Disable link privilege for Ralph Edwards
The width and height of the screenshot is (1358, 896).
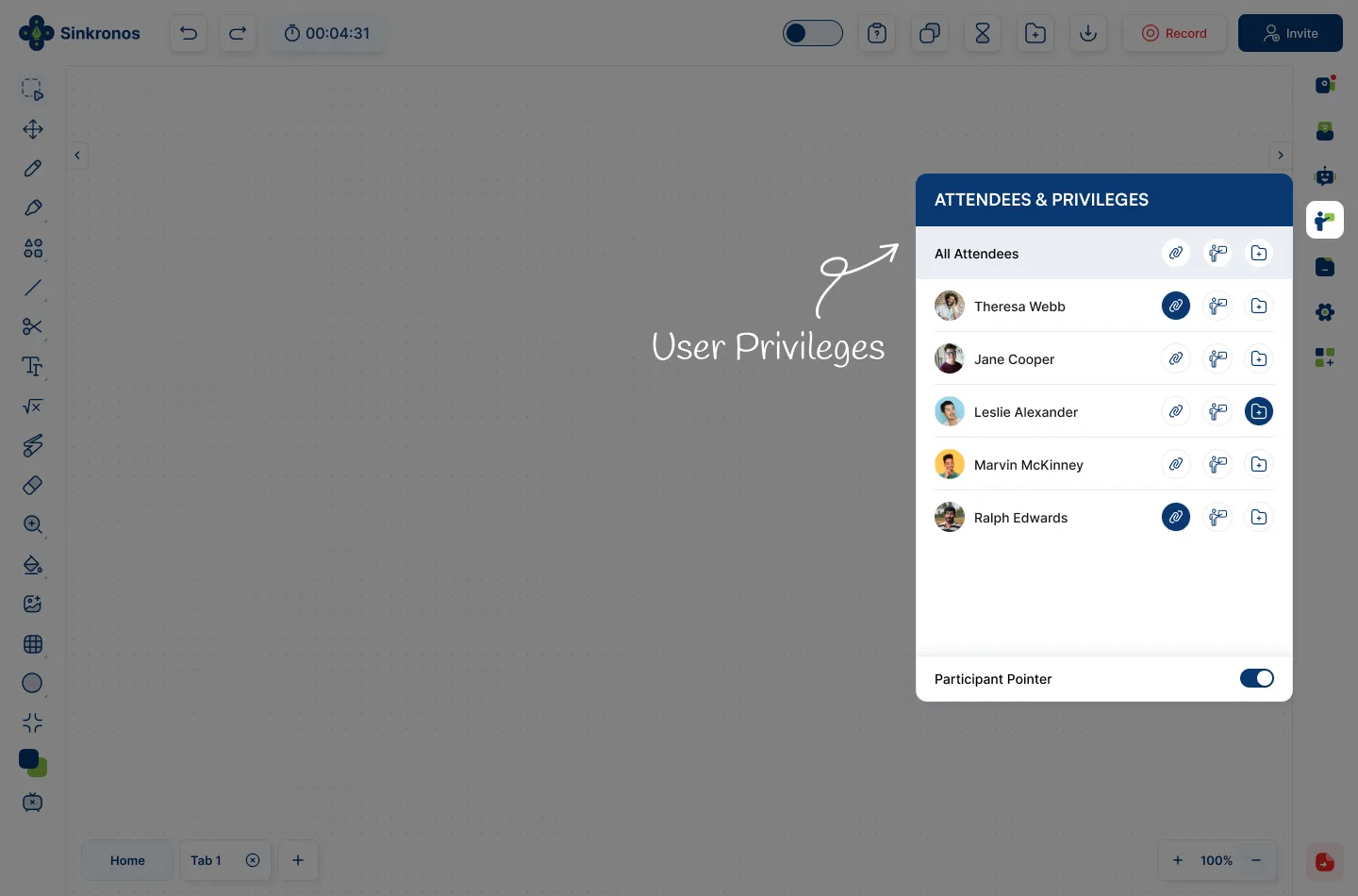[1176, 517]
